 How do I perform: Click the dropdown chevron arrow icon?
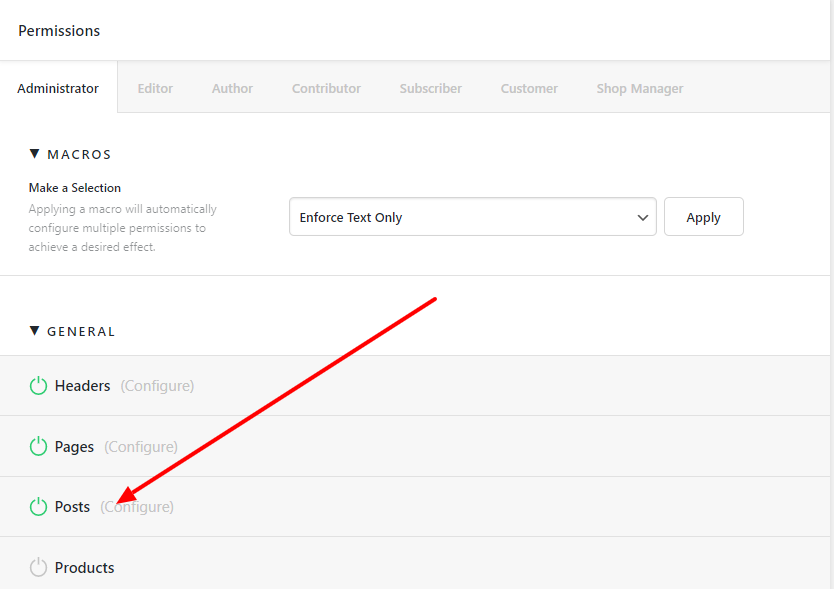(643, 218)
